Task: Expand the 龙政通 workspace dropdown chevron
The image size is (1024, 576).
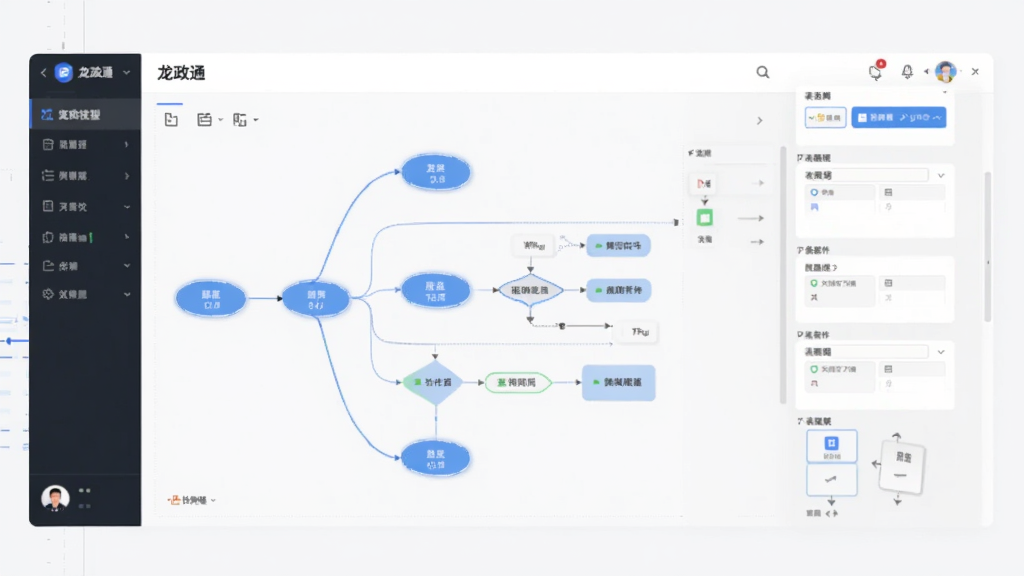Action: (127, 72)
